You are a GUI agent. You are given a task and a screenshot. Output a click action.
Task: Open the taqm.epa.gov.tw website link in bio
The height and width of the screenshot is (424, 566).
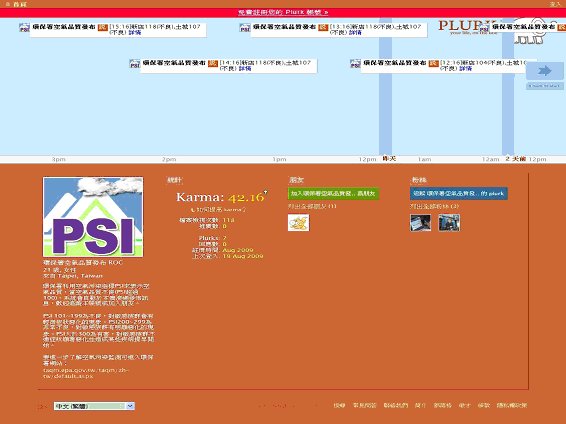click(x=86, y=373)
